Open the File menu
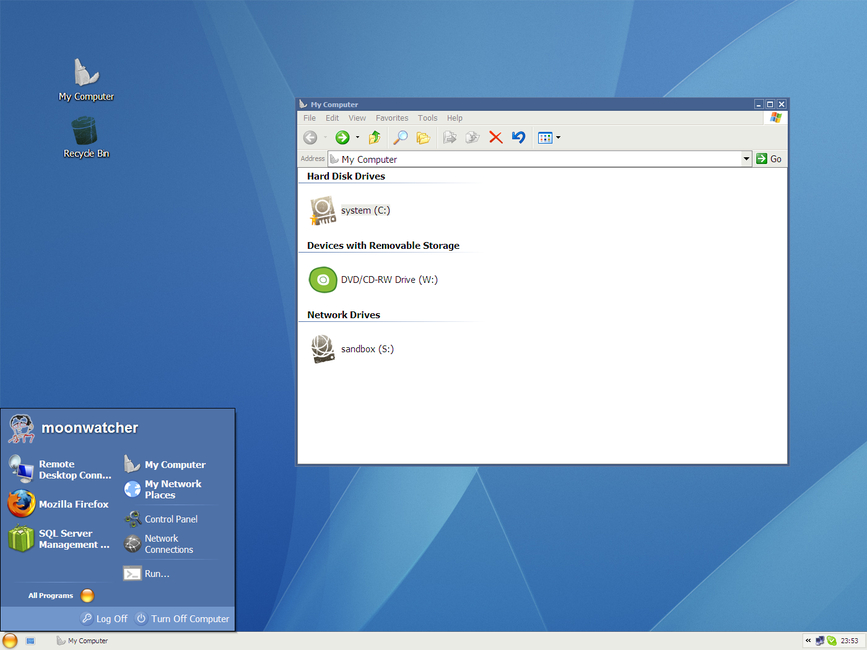This screenshot has width=867, height=650. pos(310,118)
